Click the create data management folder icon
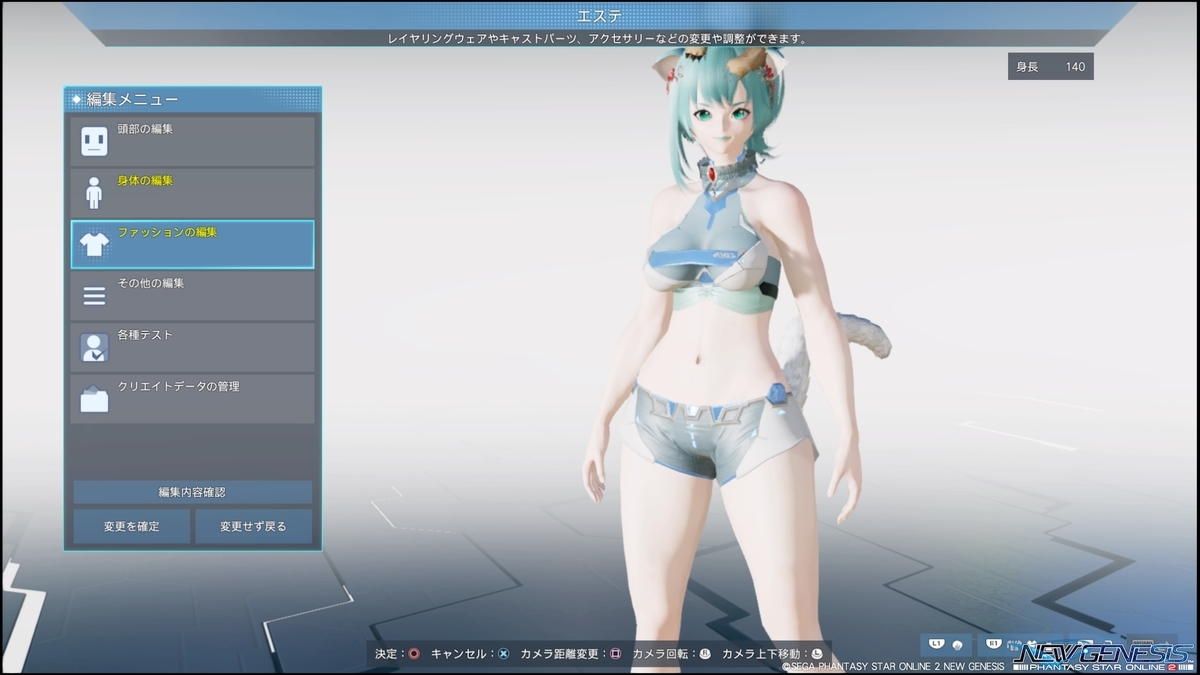The width and height of the screenshot is (1200, 675). click(x=94, y=399)
